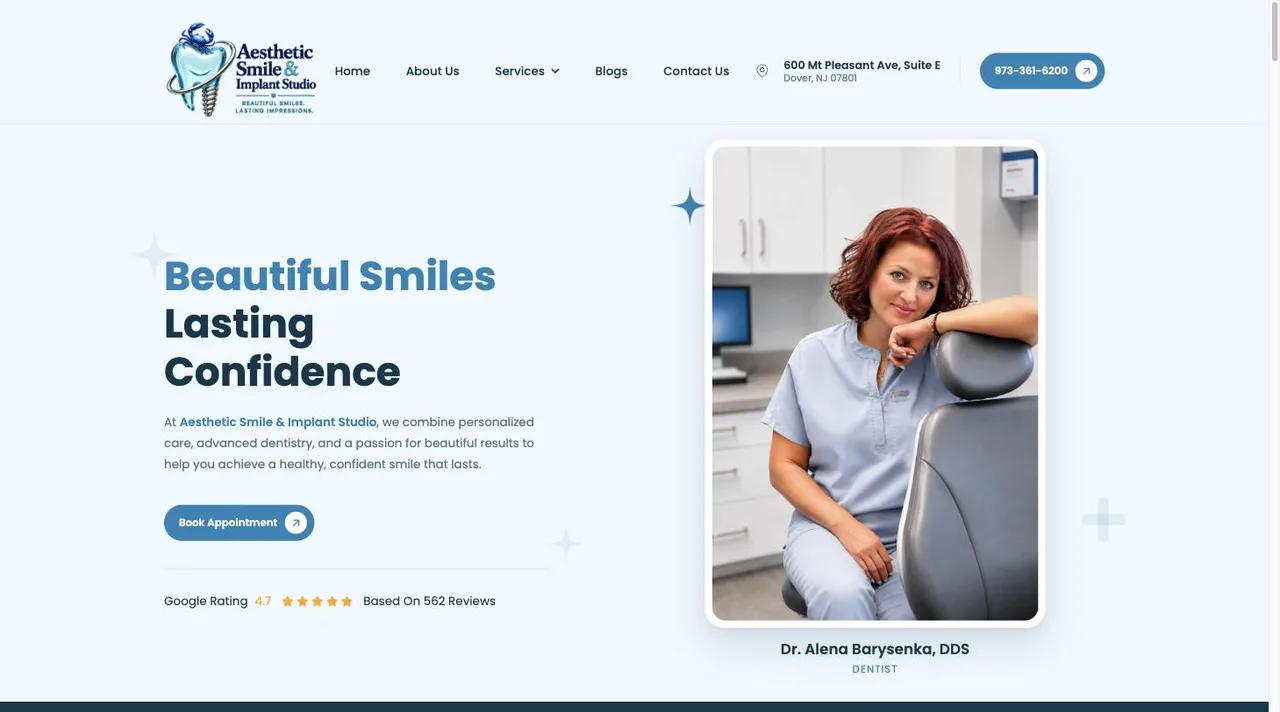
Task: Open the Contact Us page
Action: point(696,71)
